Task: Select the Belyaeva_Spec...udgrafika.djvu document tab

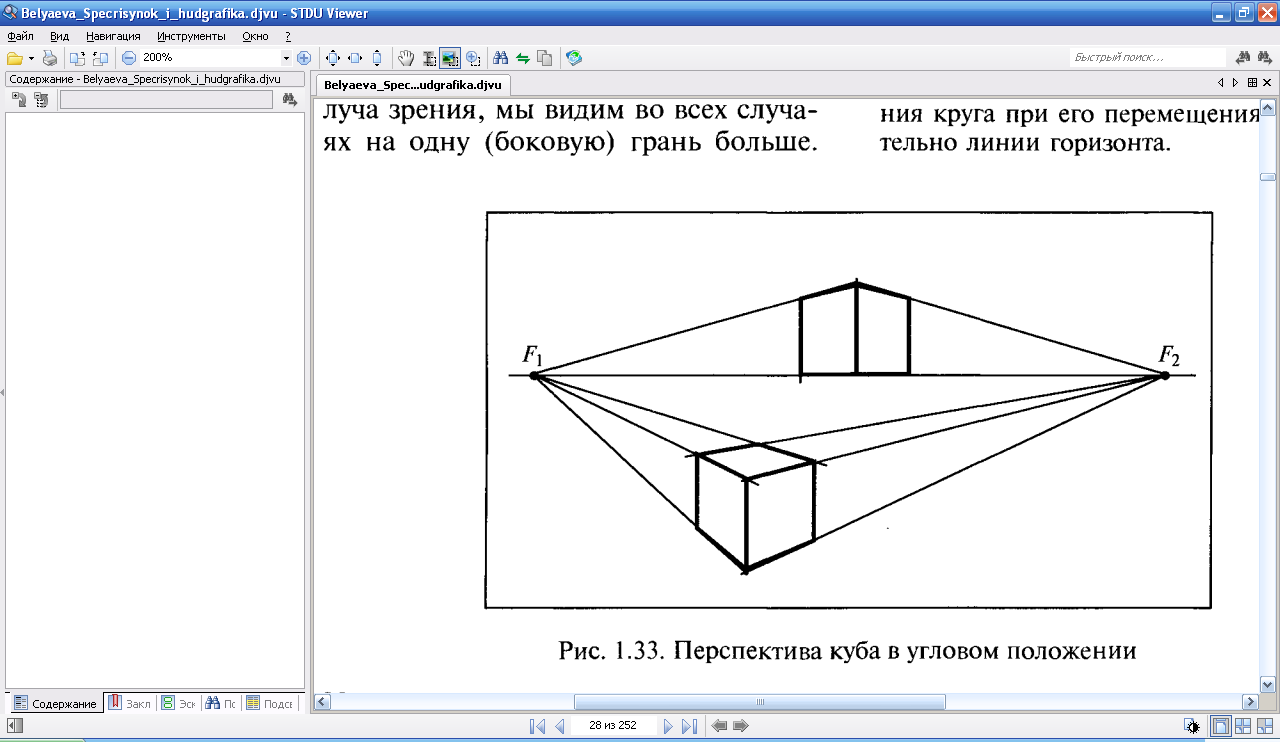Action: (x=412, y=85)
